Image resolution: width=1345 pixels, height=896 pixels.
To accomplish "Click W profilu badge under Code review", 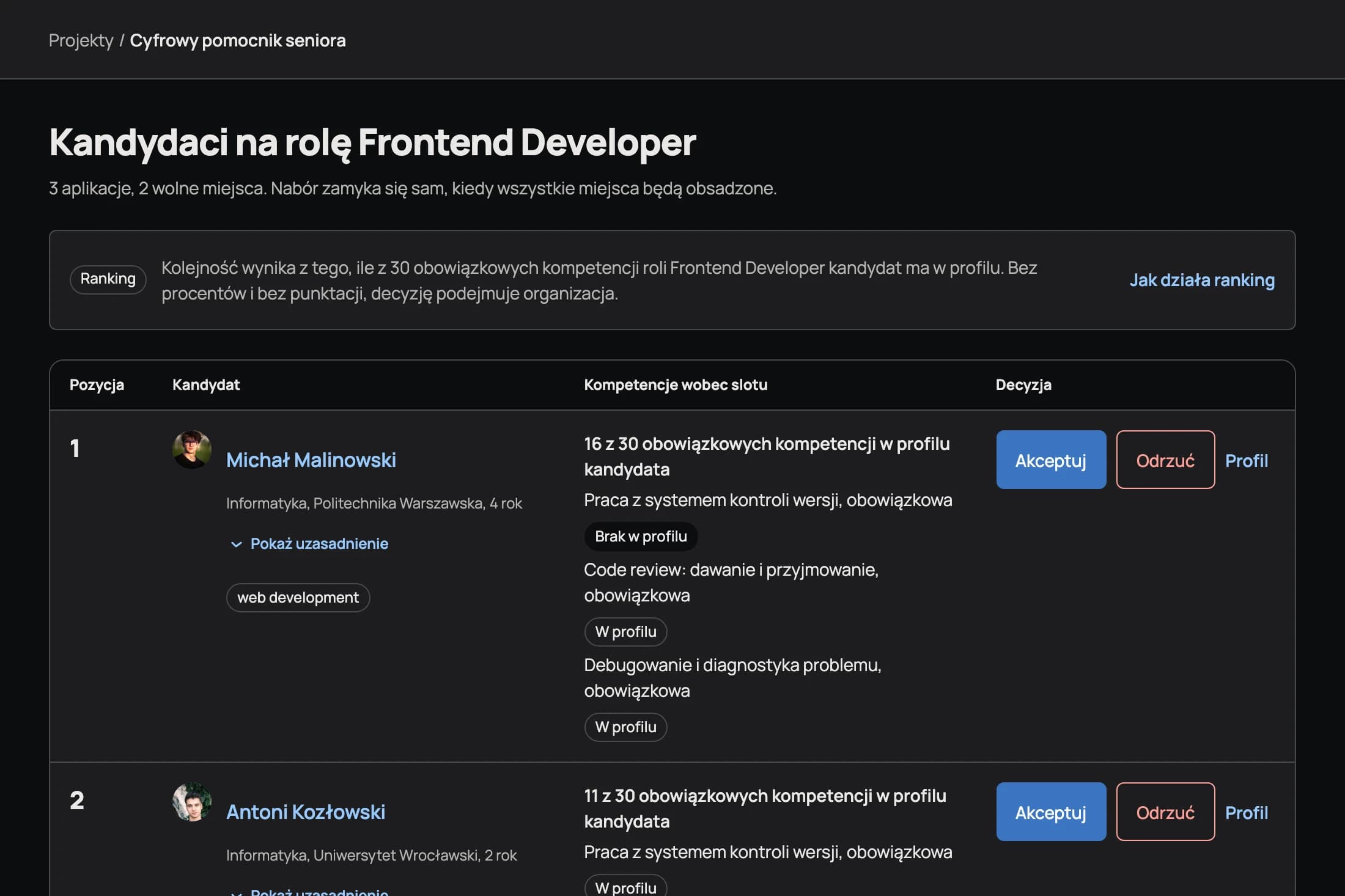I will point(625,631).
